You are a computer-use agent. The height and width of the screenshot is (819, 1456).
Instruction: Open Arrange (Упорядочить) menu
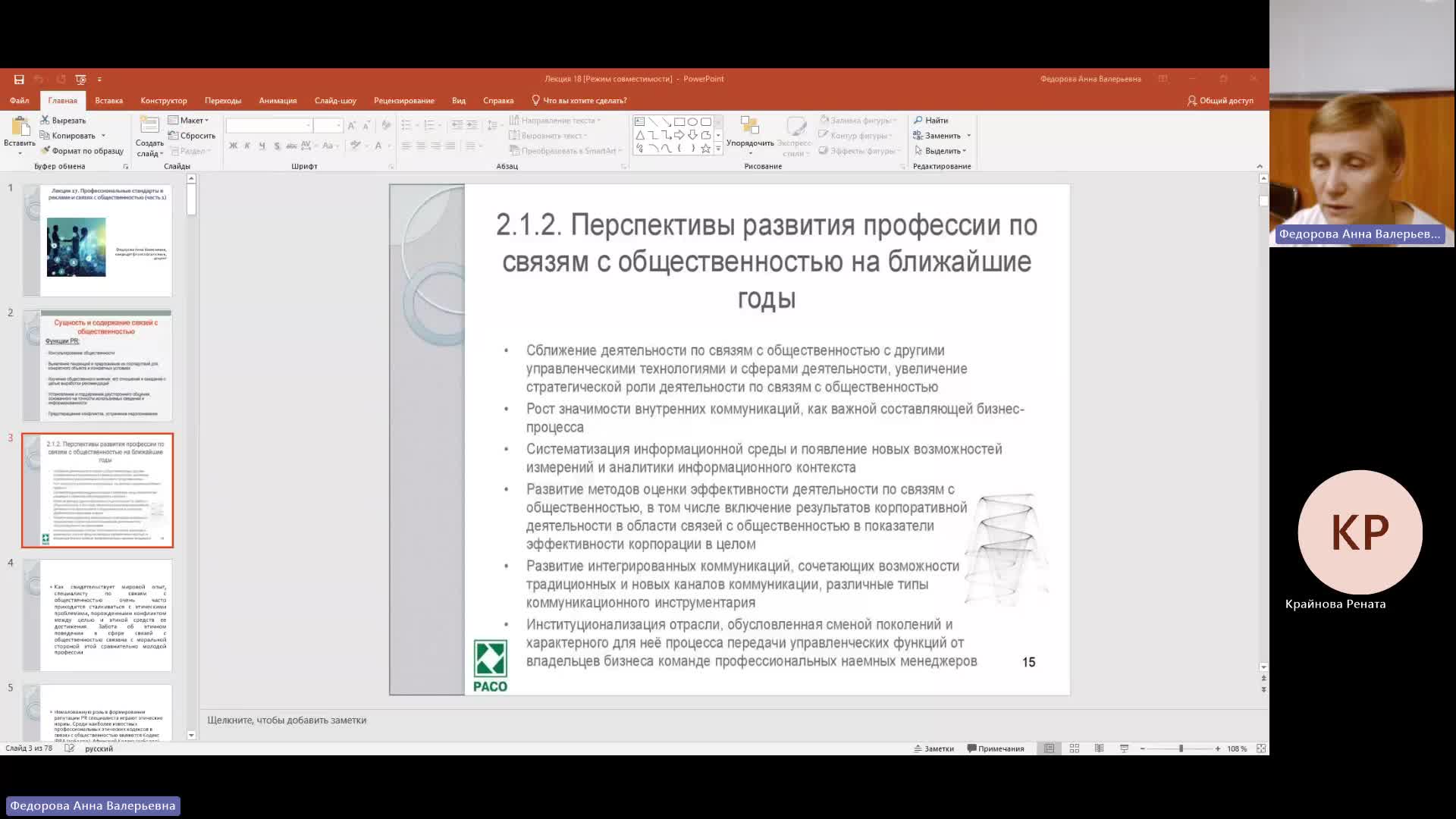click(750, 136)
